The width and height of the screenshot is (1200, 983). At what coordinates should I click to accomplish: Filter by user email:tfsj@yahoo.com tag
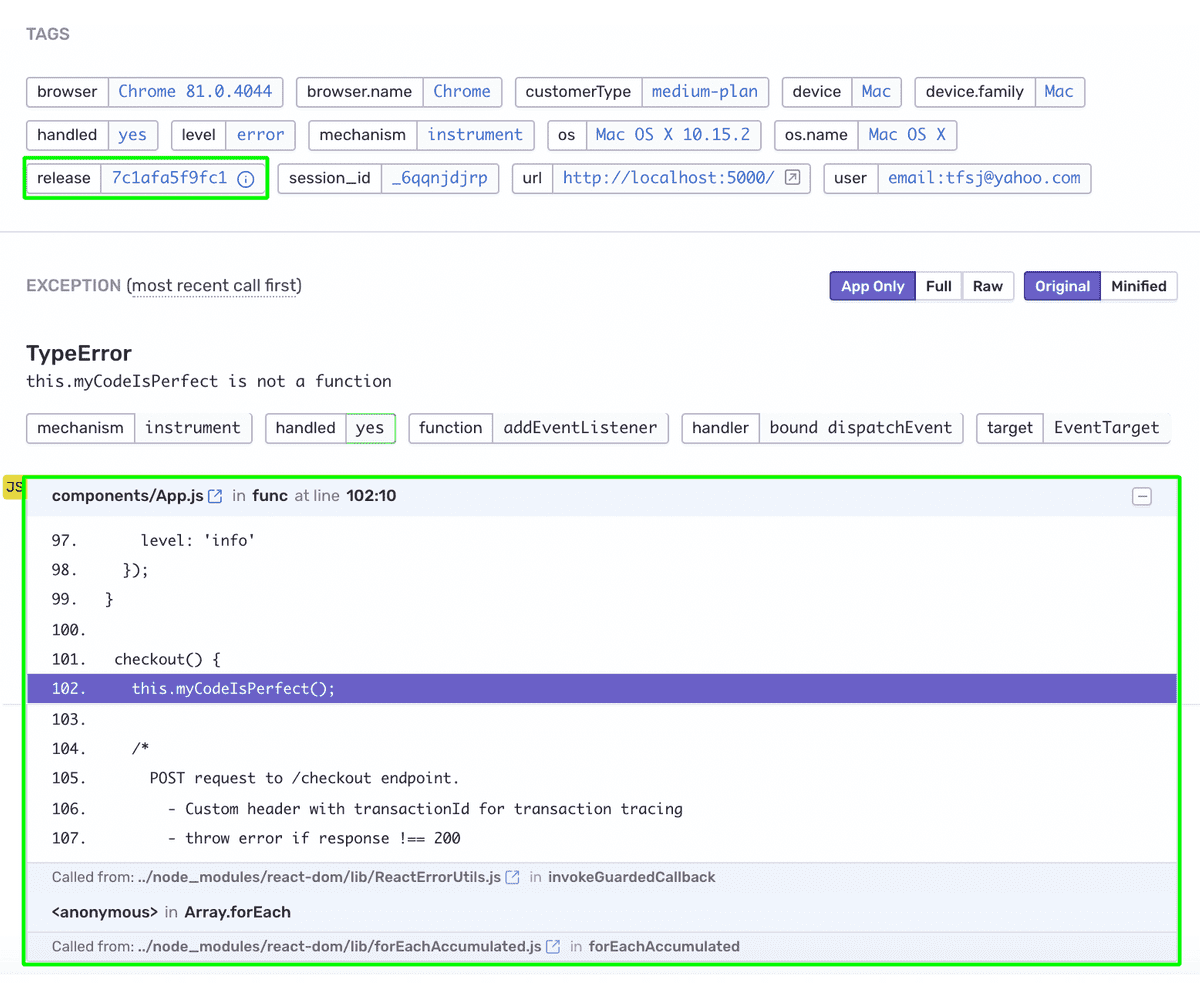pyautogui.click(x=984, y=178)
